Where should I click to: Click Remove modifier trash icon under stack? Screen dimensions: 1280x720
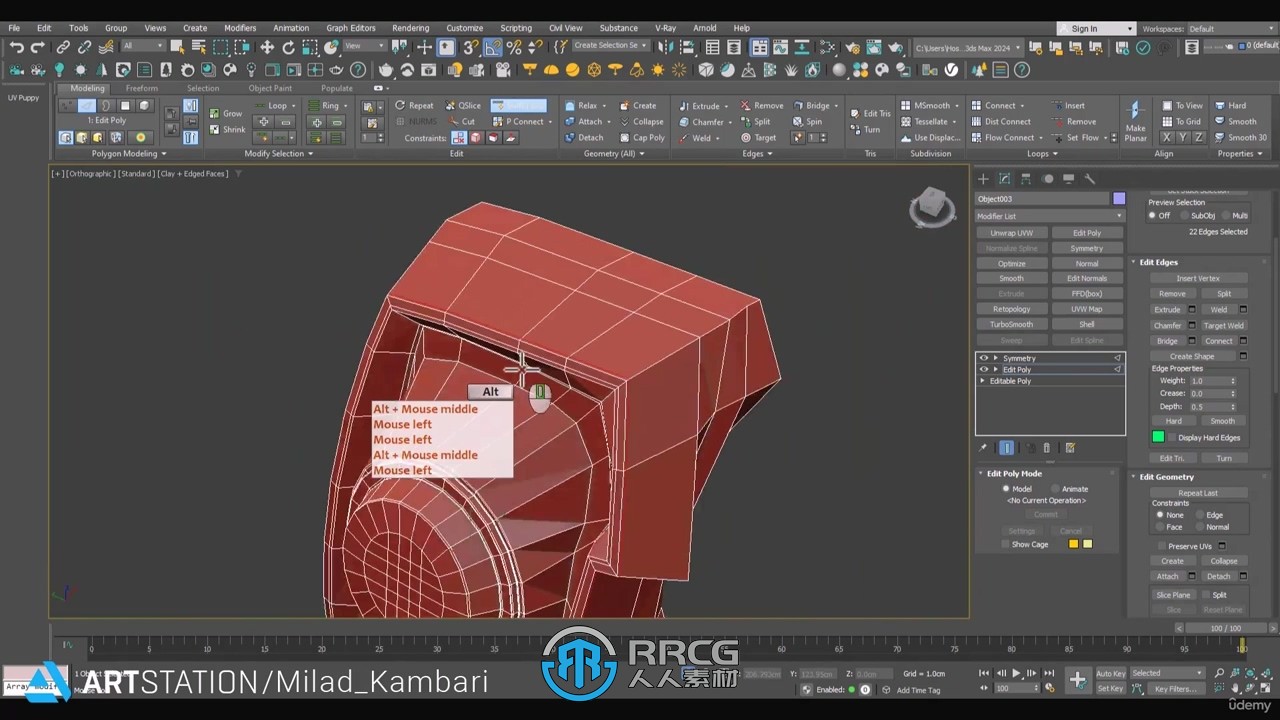click(x=1047, y=448)
